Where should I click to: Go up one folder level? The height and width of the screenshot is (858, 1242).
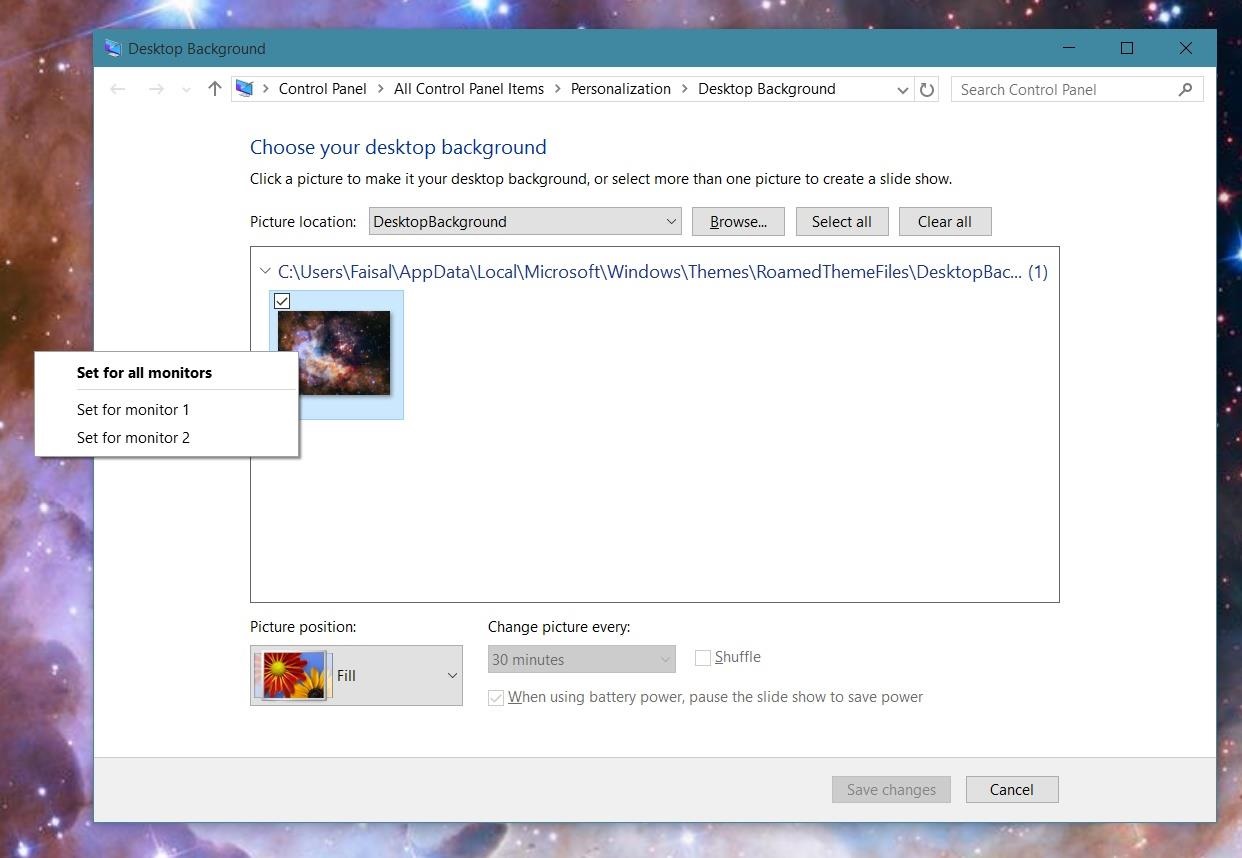pos(214,89)
